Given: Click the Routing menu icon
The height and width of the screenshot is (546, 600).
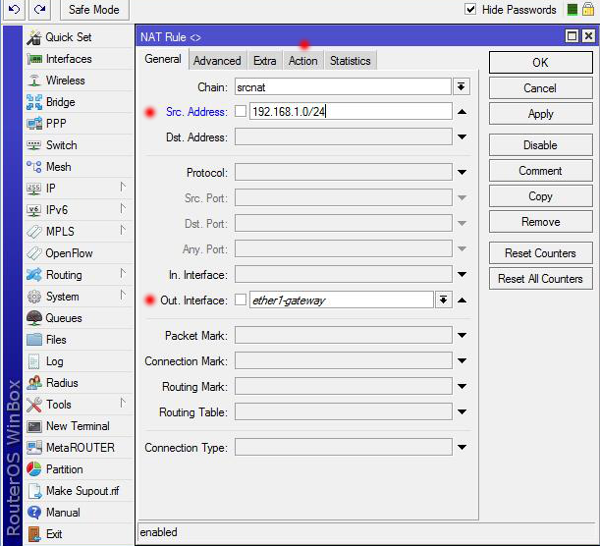Looking at the screenshot, I should [34, 275].
